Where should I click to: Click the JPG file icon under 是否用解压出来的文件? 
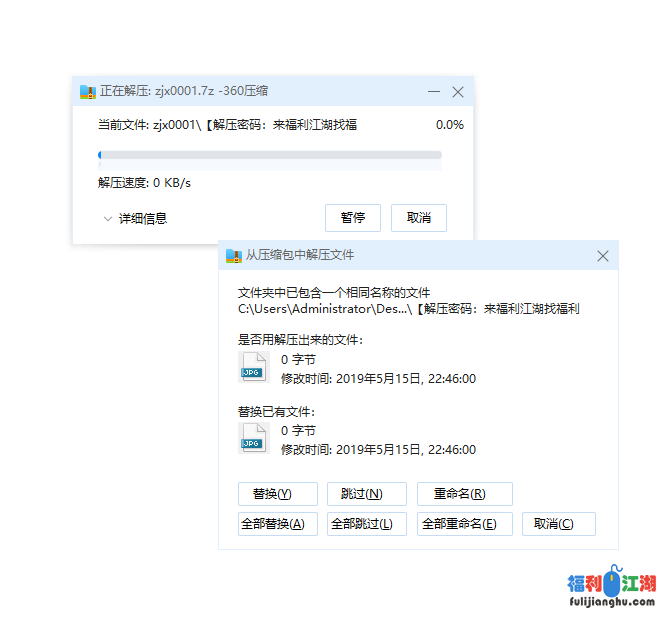253,368
